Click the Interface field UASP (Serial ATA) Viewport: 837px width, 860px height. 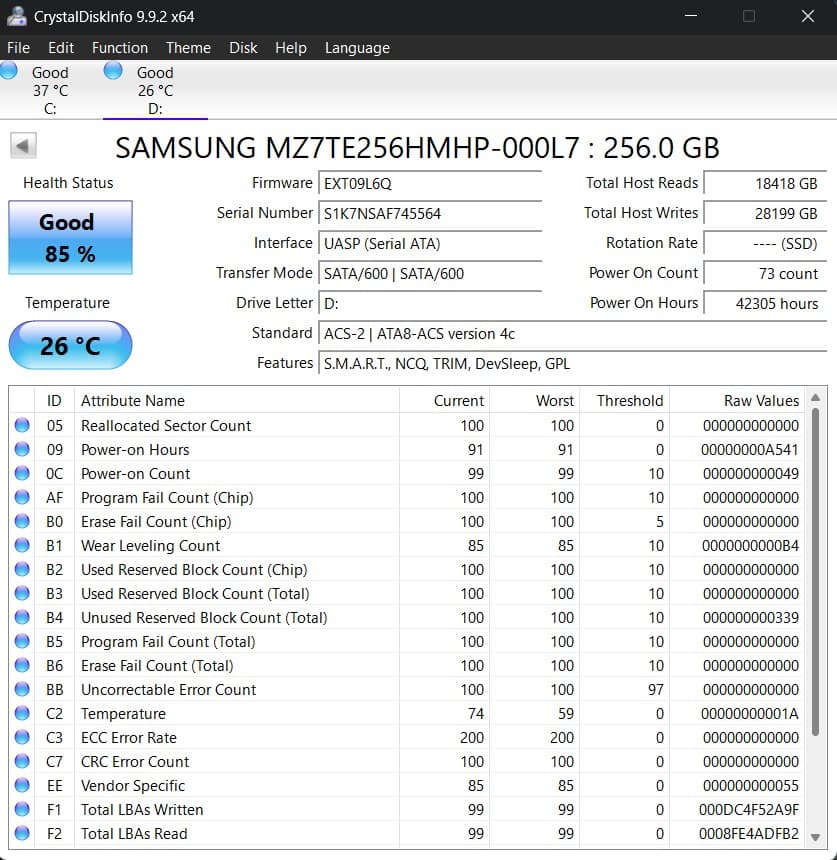tap(430, 244)
